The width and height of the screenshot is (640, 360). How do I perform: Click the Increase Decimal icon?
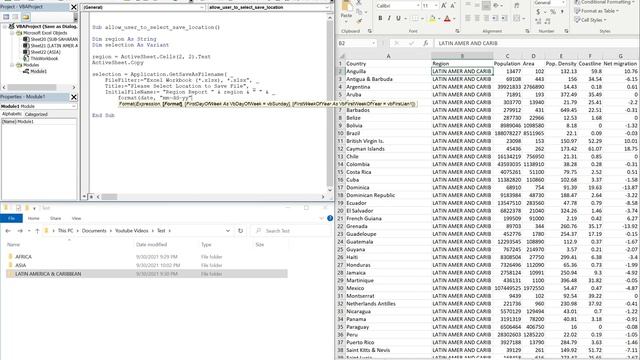[x=538, y=21]
